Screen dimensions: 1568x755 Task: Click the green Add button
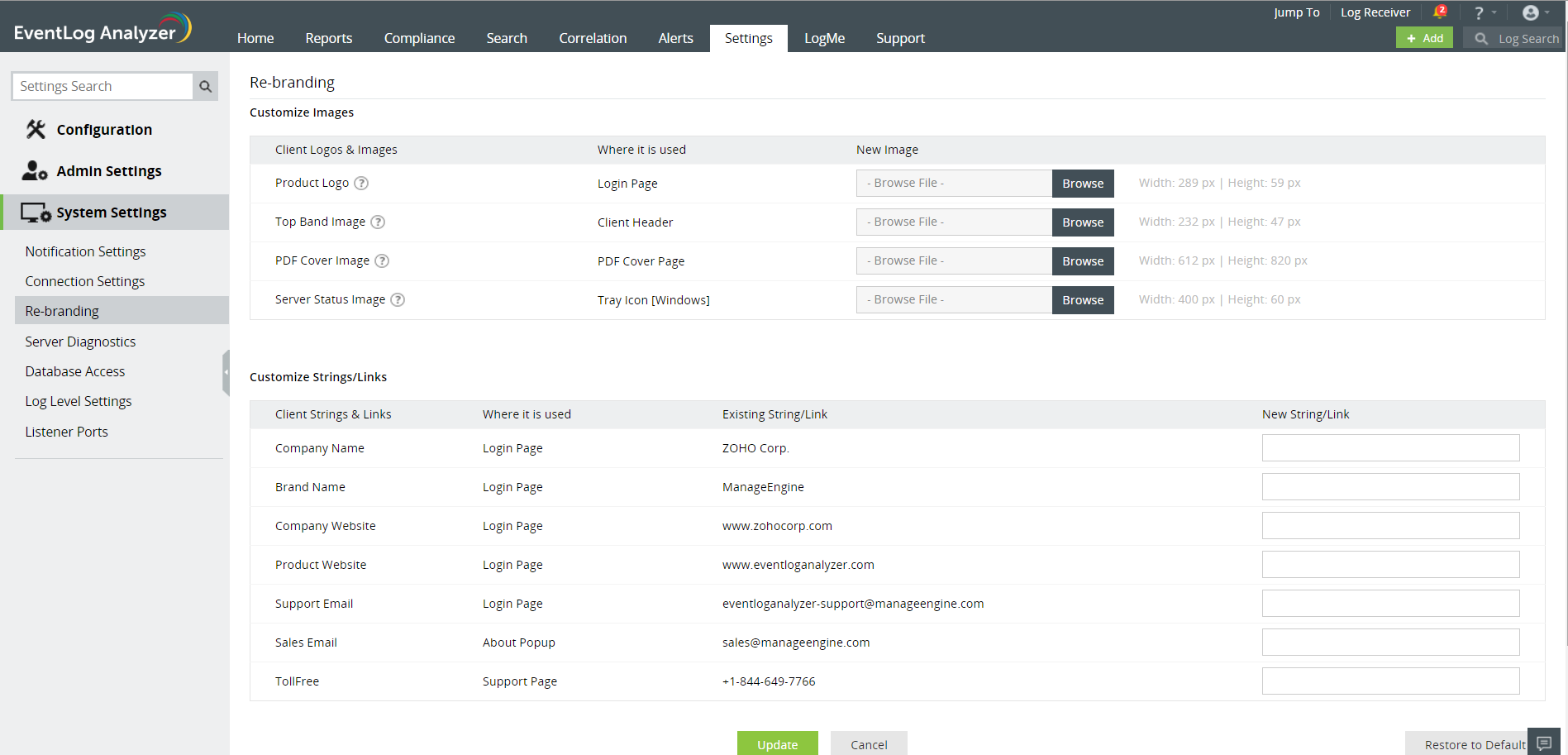pos(1423,38)
